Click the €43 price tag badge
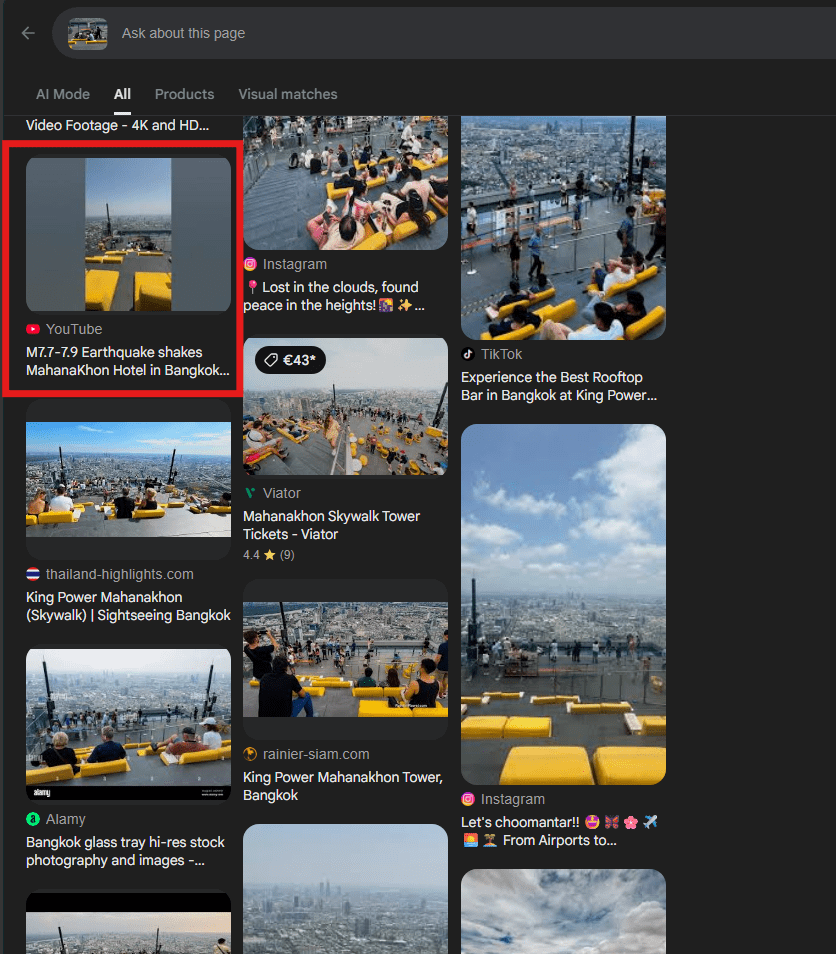This screenshot has width=836, height=954. pyautogui.click(x=290, y=360)
